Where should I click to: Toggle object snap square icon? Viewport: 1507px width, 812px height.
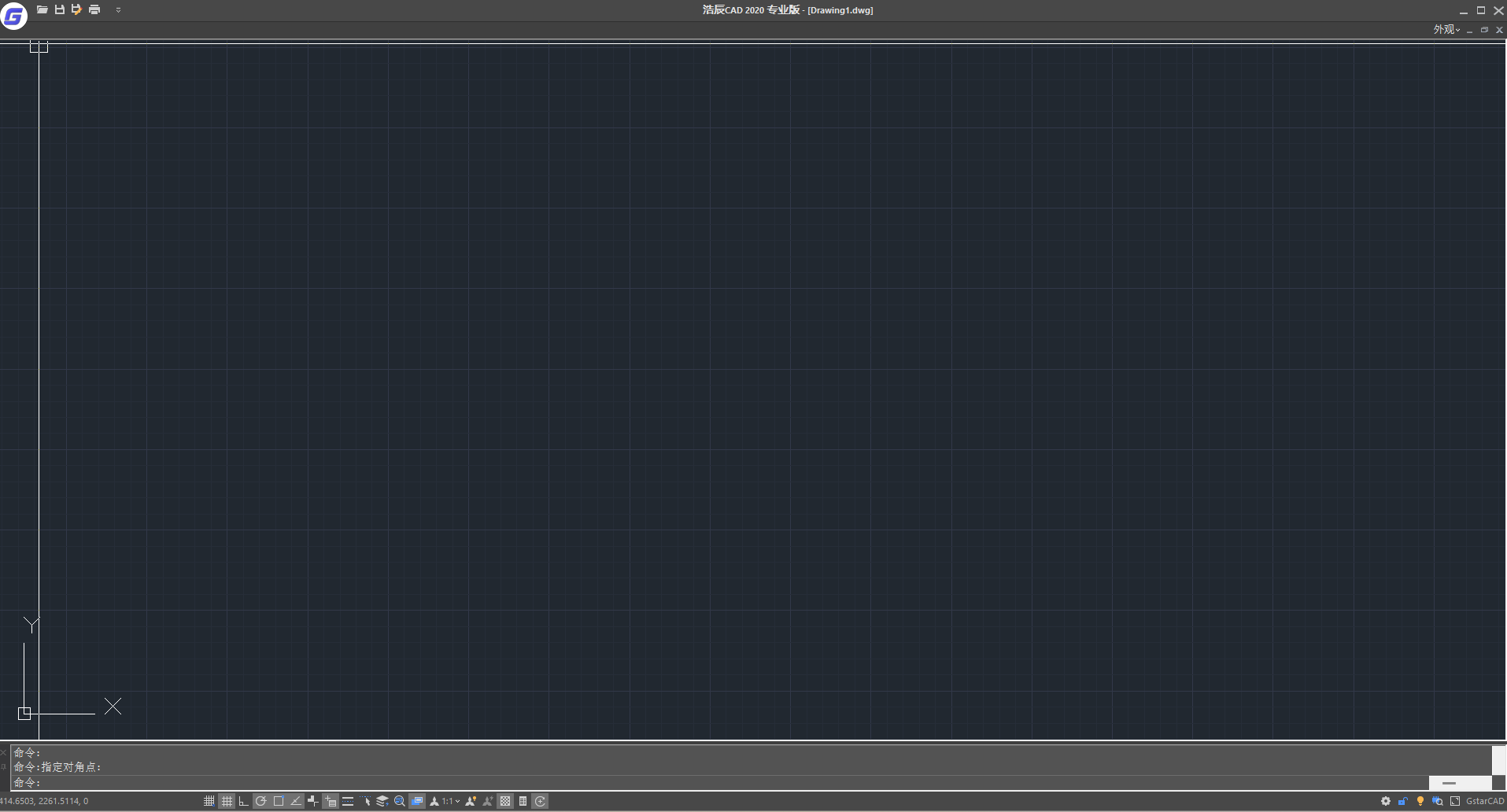(279, 801)
